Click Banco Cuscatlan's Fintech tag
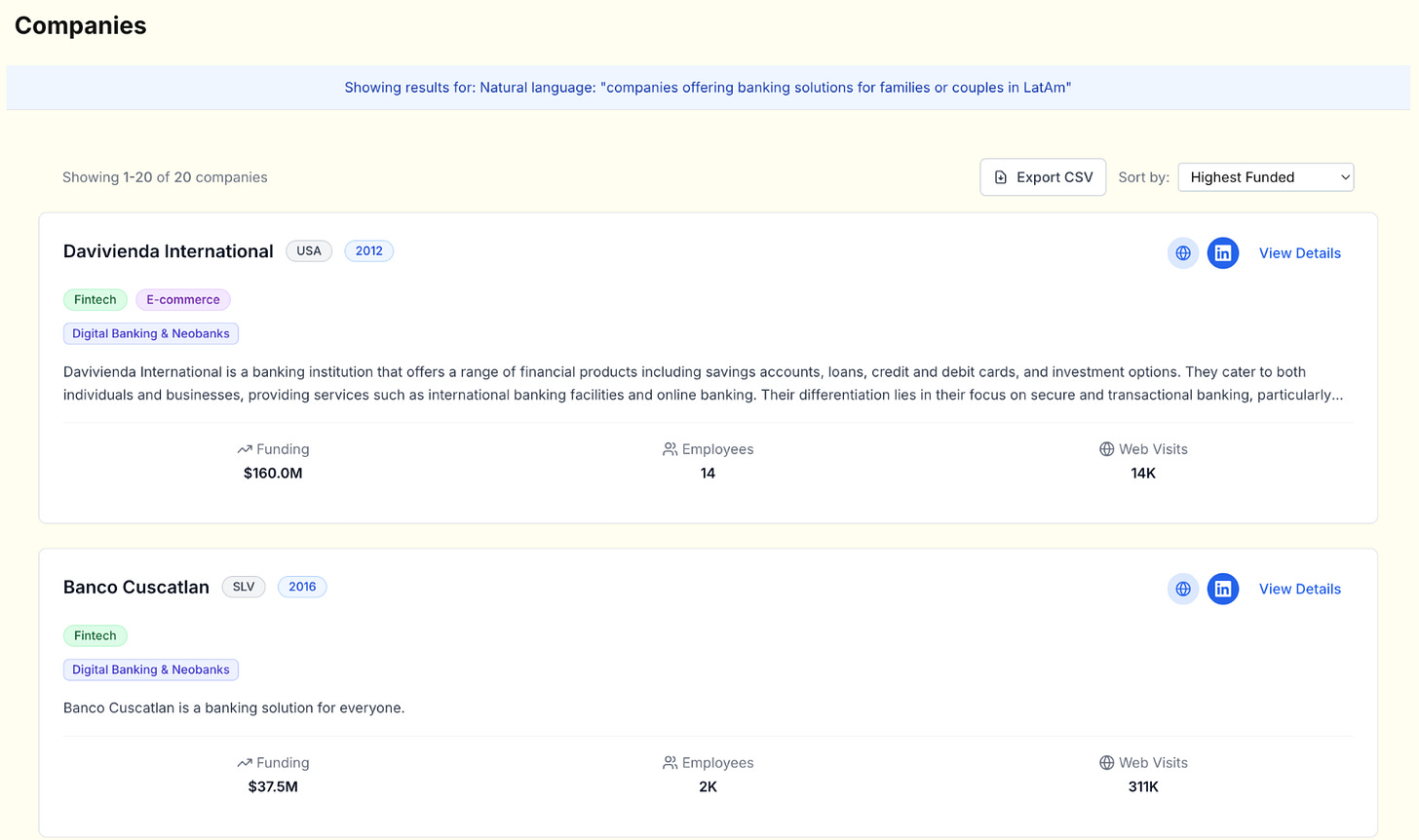 tap(96, 635)
